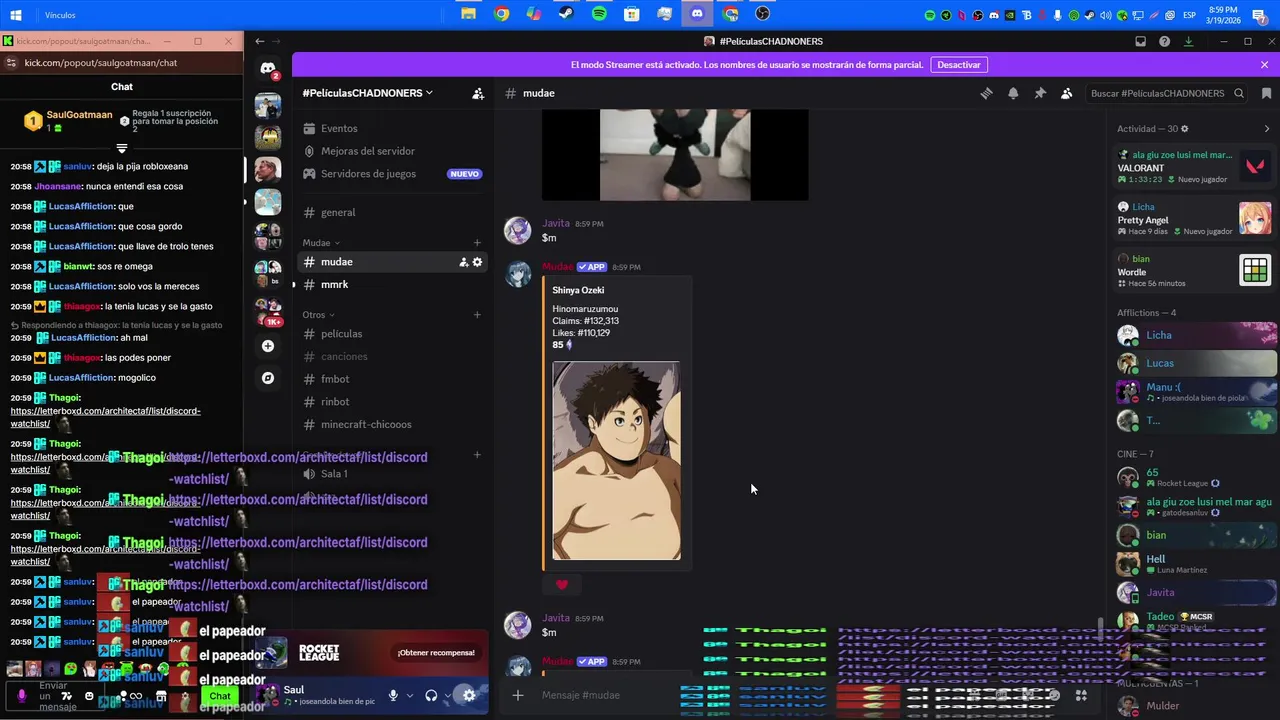Collapse the Mudae channel category

click(321, 243)
